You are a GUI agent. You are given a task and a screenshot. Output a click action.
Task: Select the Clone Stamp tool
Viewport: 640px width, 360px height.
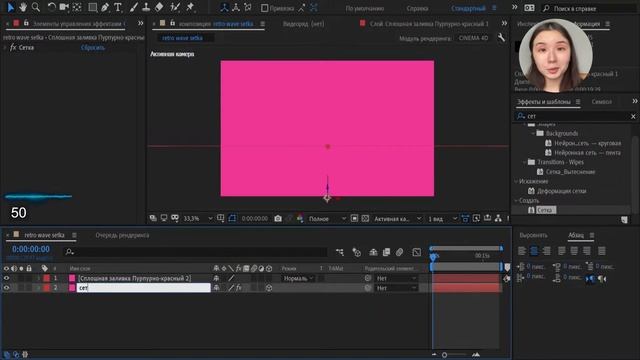[146, 7]
